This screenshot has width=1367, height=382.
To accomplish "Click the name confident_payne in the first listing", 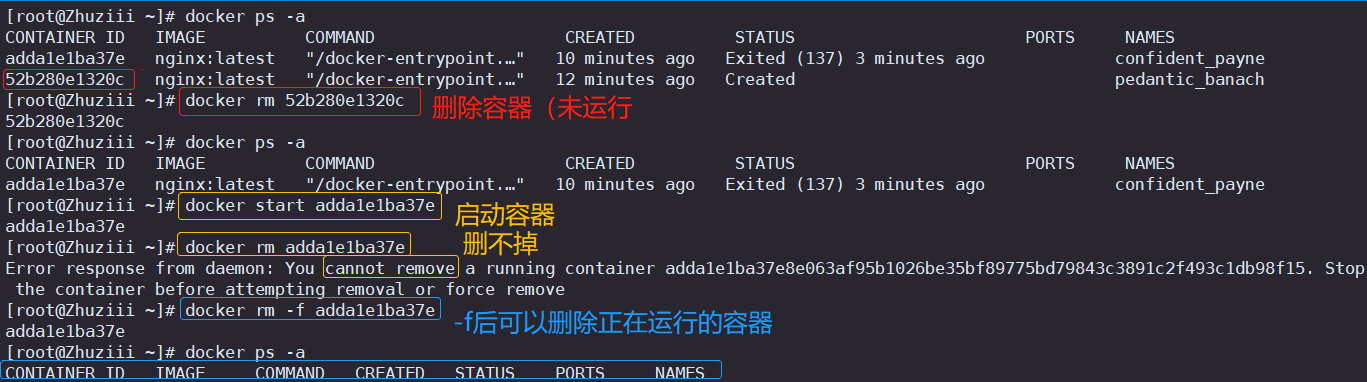I will 1189,59.
